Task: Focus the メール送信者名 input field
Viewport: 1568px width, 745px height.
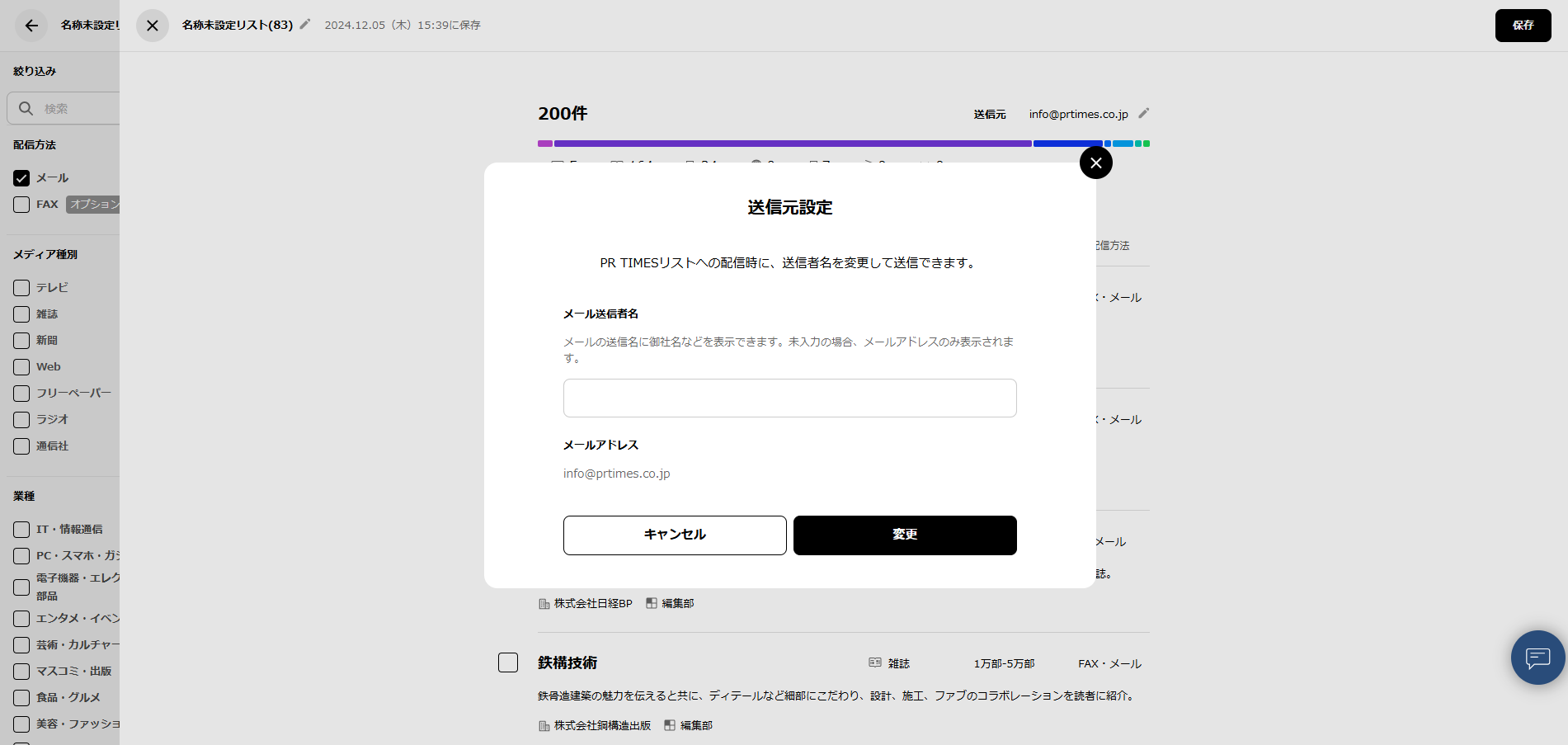Action: pyautogui.click(x=790, y=398)
